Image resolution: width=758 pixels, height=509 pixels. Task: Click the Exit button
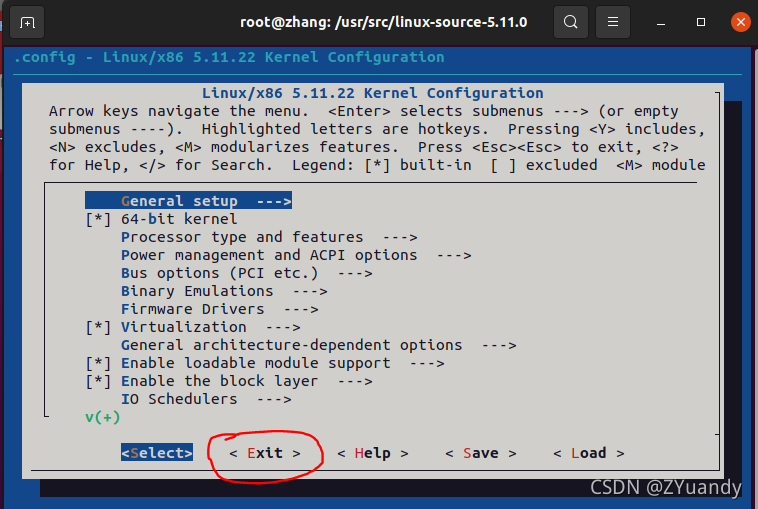click(265, 453)
